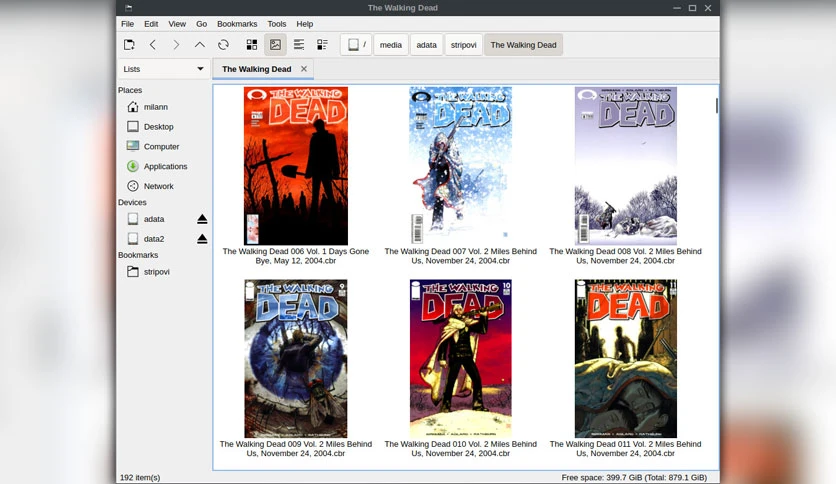This screenshot has width=836, height=484.
Task: Select Walking Dead 008 cover thumbnail
Action: click(x=625, y=166)
